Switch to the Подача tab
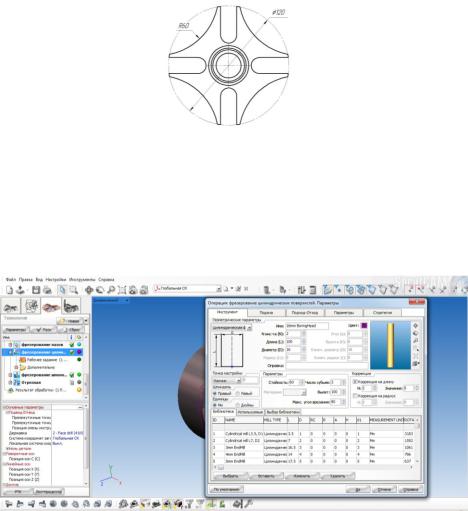This screenshot has height=511, width=468. pyautogui.click(x=266, y=313)
